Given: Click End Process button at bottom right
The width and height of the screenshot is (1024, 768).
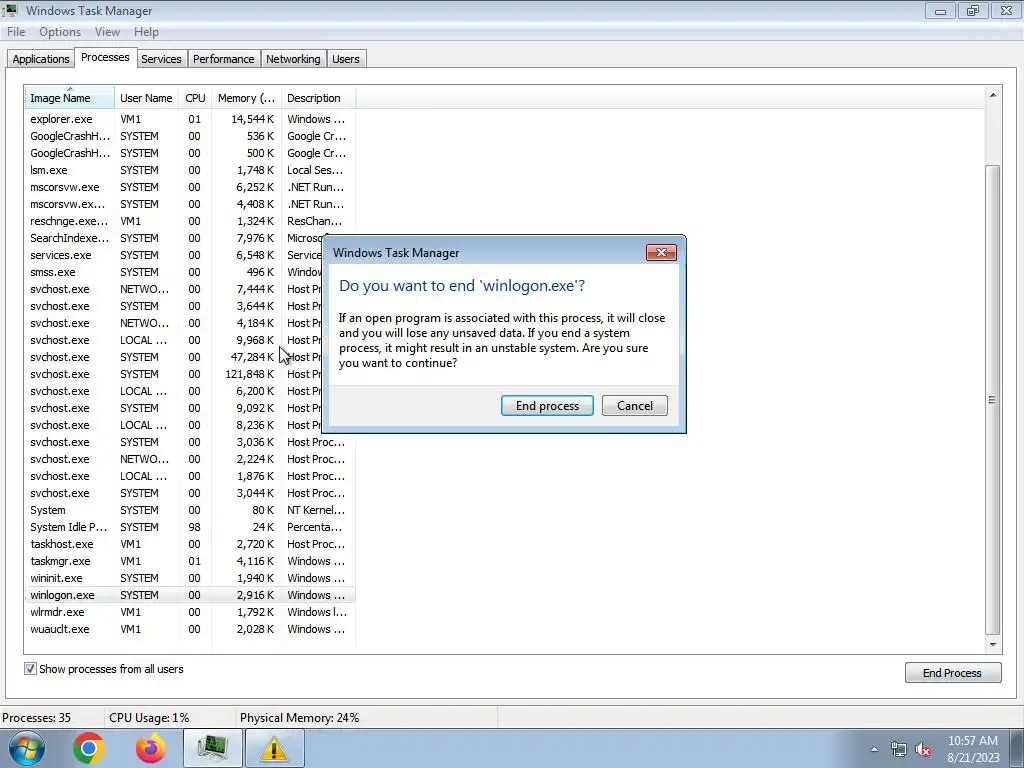Looking at the screenshot, I should point(953,673).
